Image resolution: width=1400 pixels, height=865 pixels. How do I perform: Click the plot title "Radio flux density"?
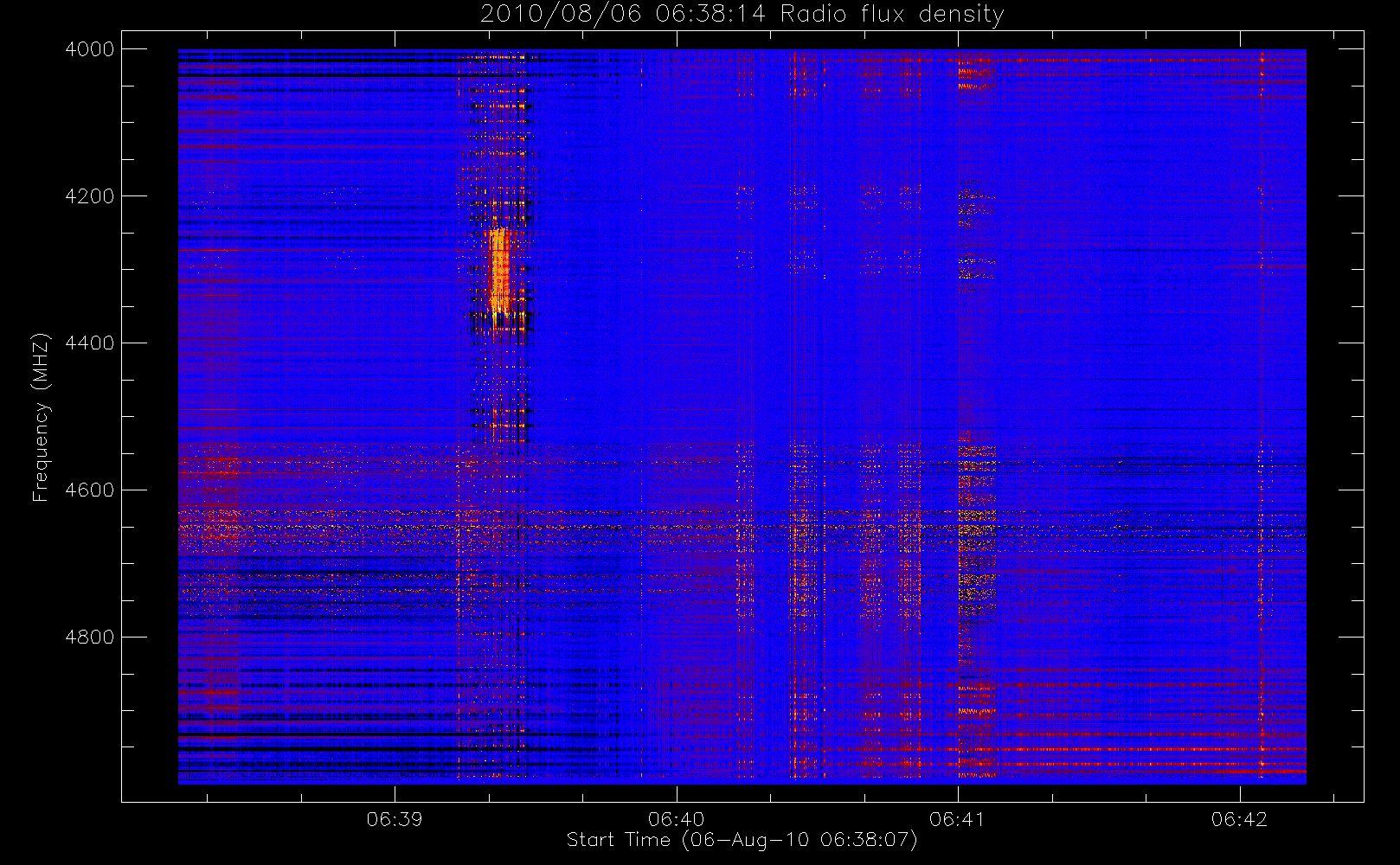(x=892, y=14)
